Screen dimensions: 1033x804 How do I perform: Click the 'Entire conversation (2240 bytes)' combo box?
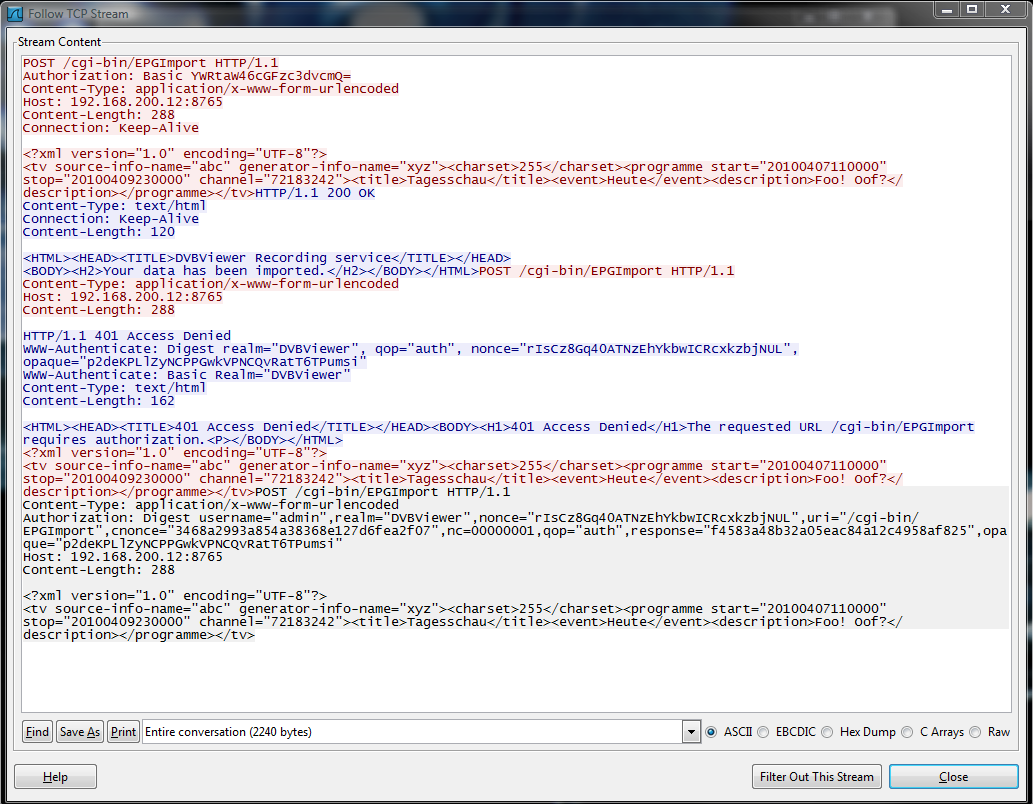click(x=411, y=732)
